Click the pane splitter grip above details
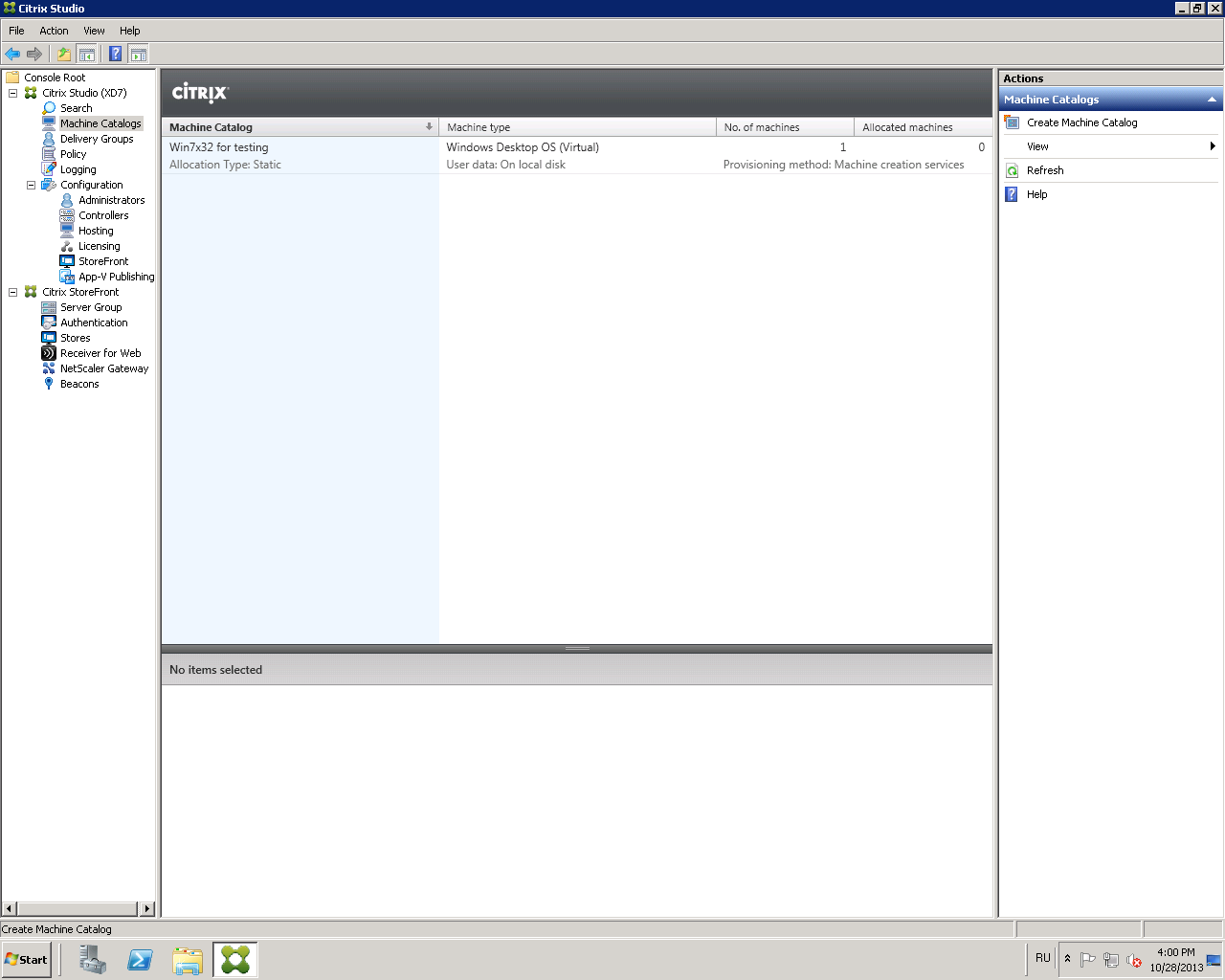 pos(577,648)
